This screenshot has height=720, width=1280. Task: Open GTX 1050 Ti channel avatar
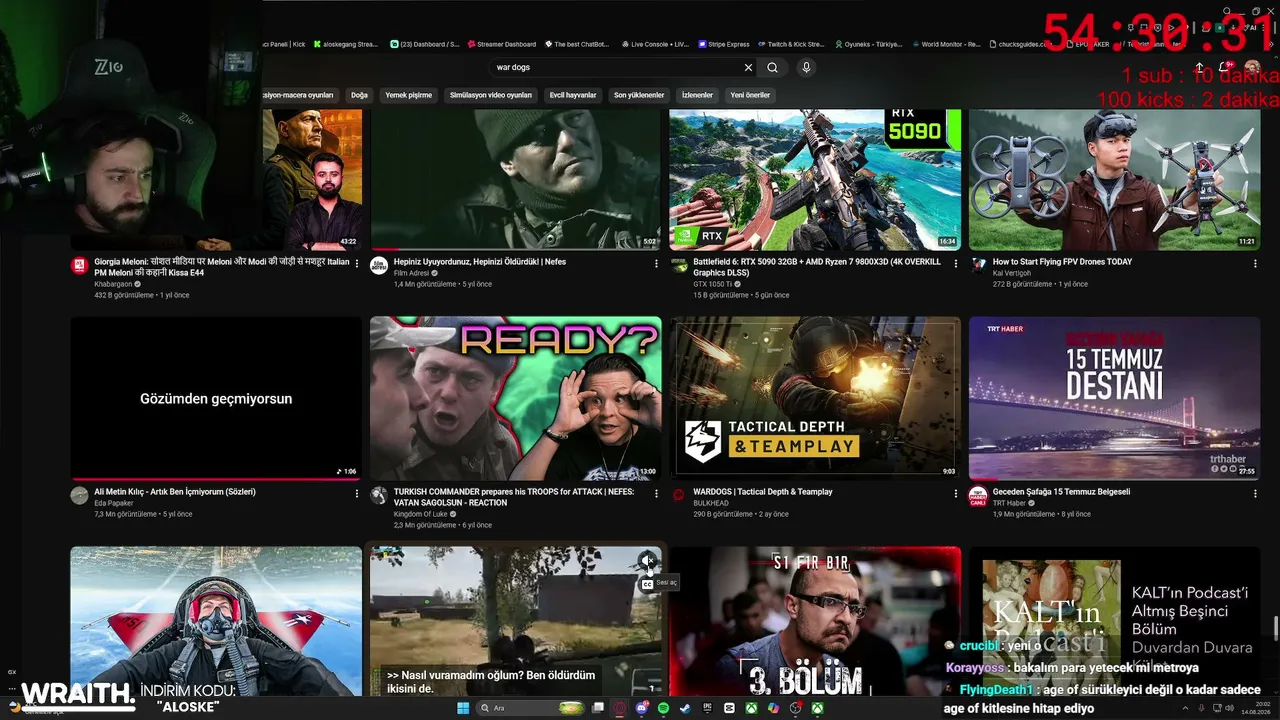679,265
